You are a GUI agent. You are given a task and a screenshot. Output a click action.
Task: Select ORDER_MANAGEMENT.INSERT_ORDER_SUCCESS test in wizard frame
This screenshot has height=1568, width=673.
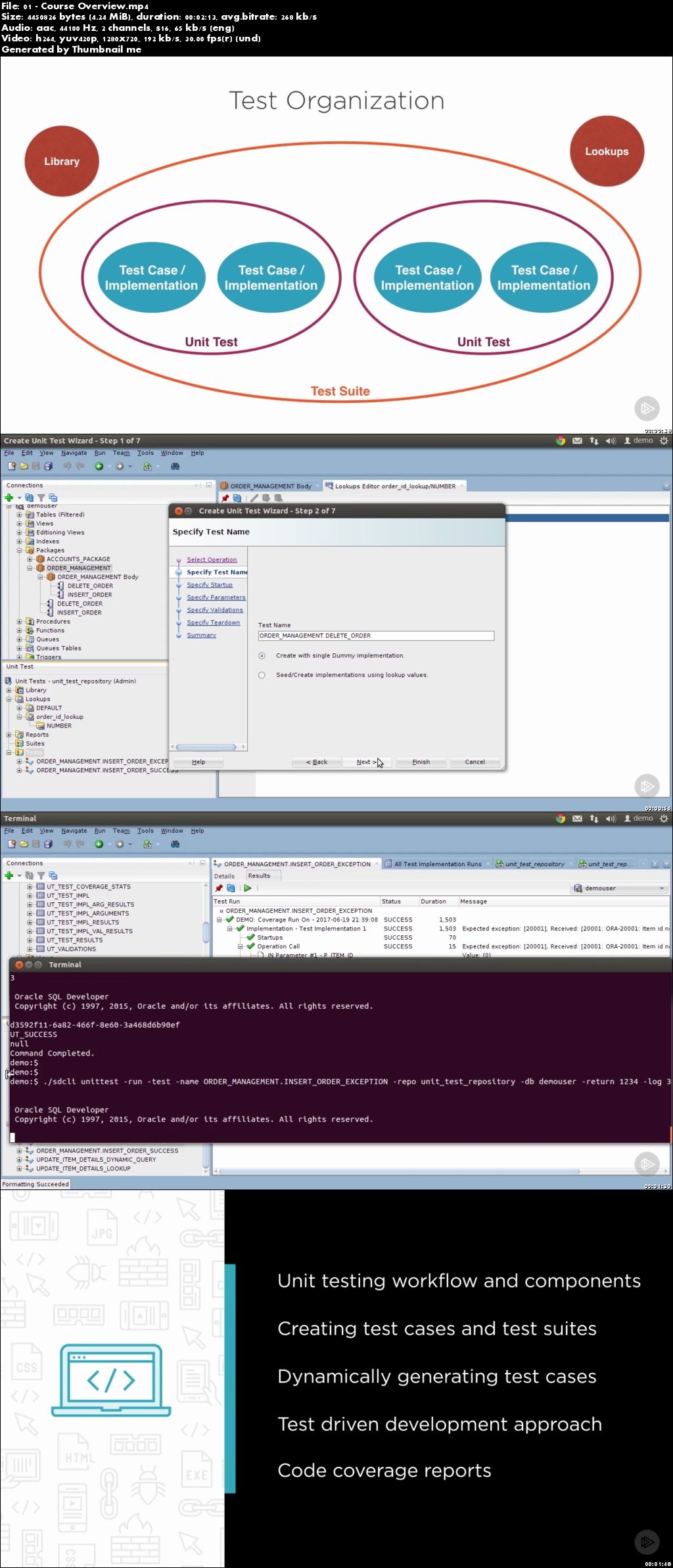(106, 770)
